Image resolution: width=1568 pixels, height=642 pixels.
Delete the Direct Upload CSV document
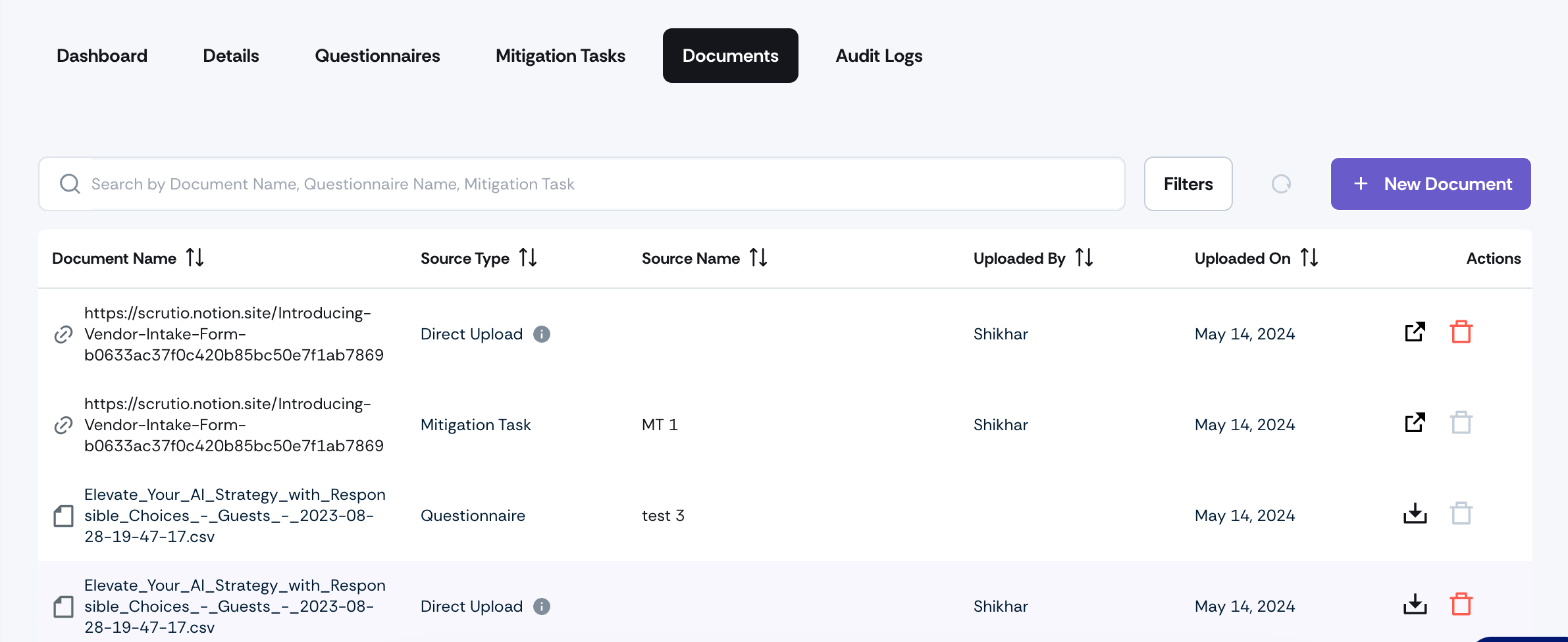pyautogui.click(x=1461, y=605)
